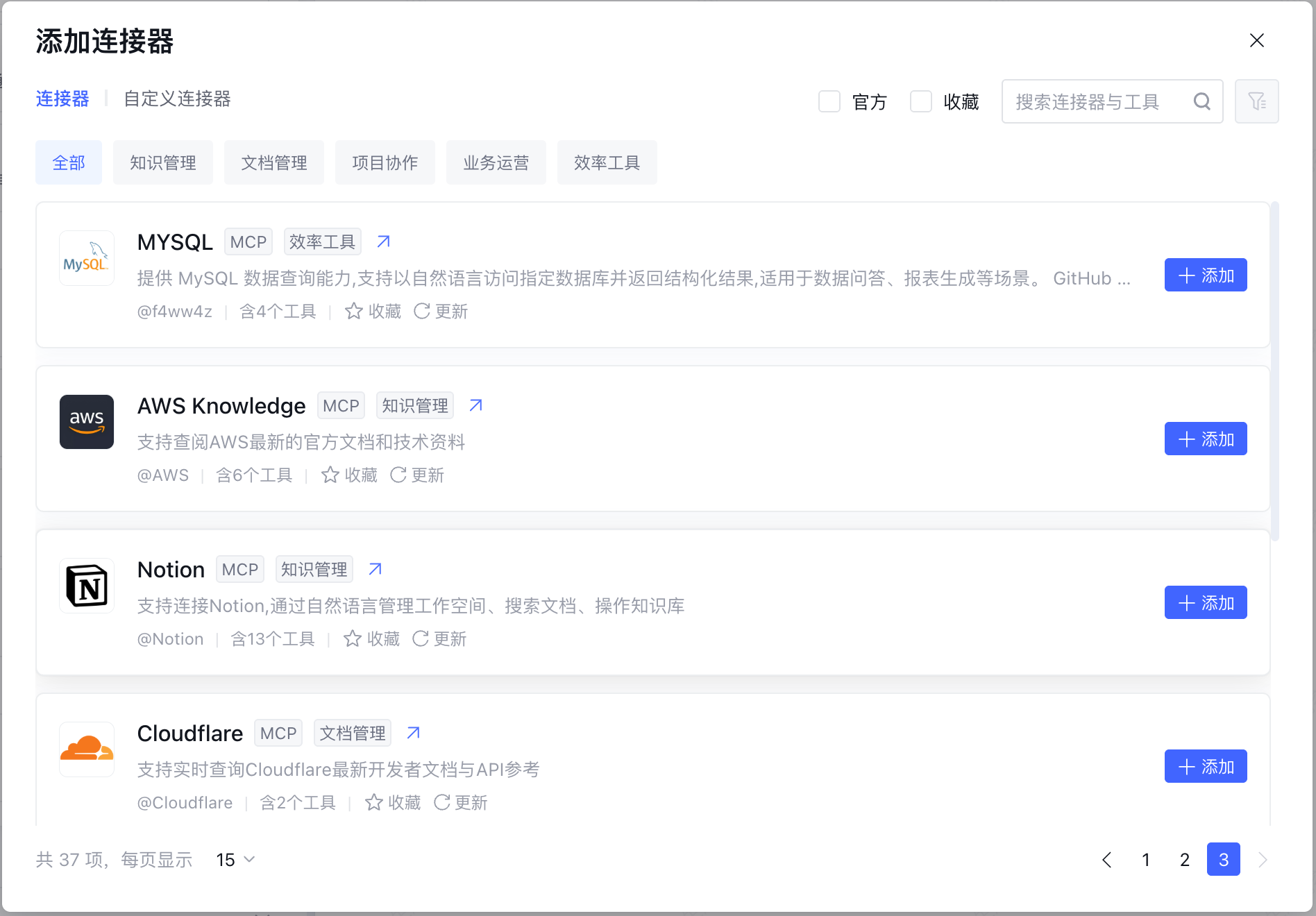Refresh the AWS Knowledge connector

pos(417,475)
